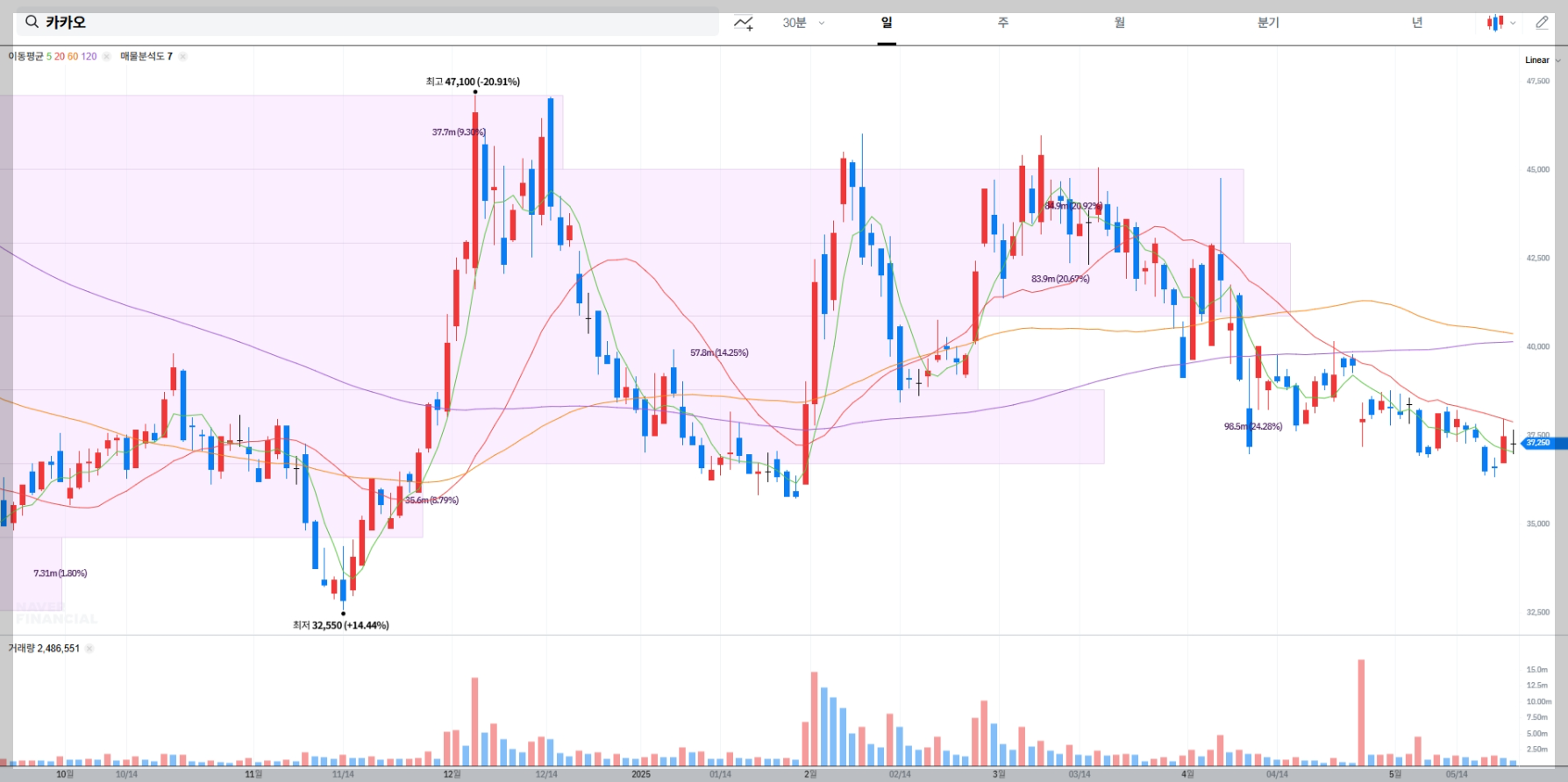Switch to the 월 monthly tab
Screen dimensions: 1568x782
point(1120,23)
